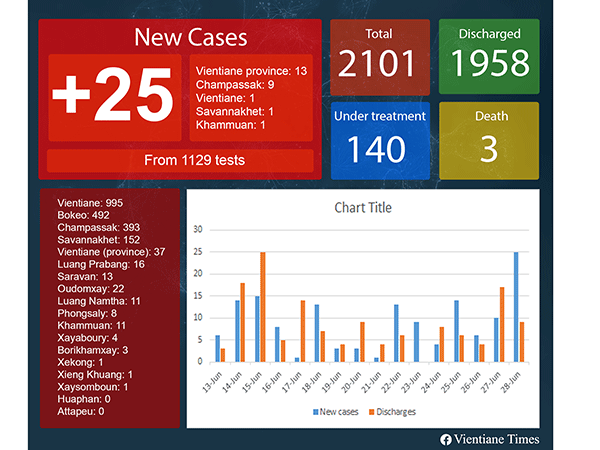Click the blue New cases legend swatch
600x450 pixels.
(314, 411)
